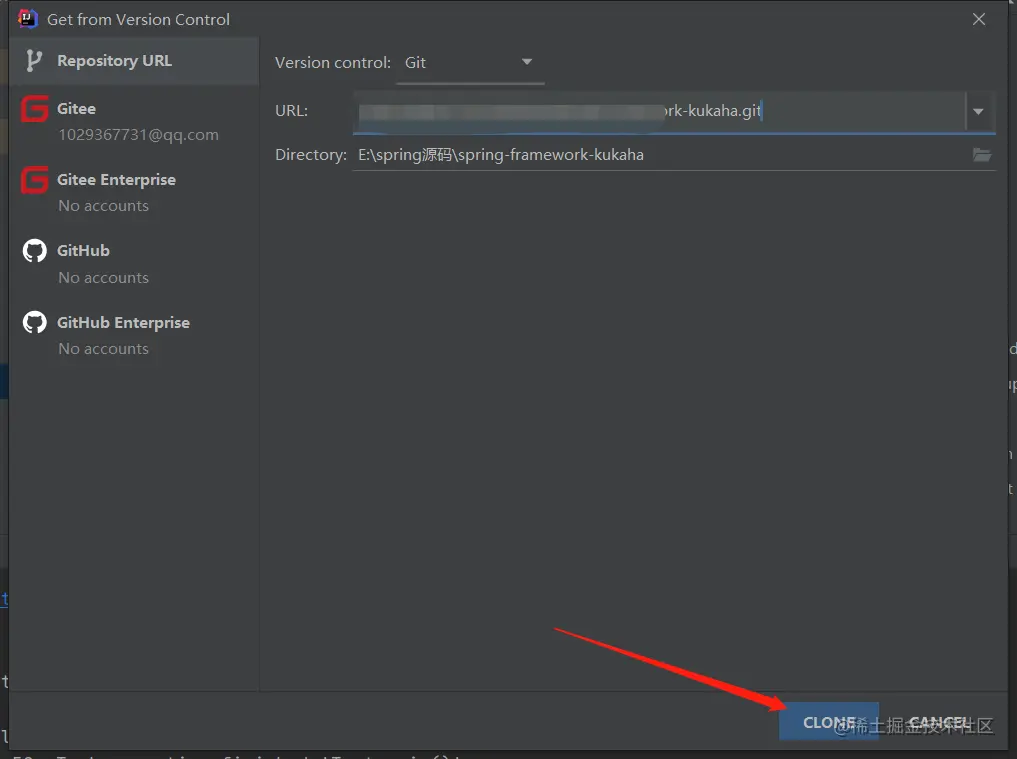Image resolution: width=1017 pixels, height=759 pixels.
Task: Open the Version control Git dropdown
Action: (x=470, y=63)
